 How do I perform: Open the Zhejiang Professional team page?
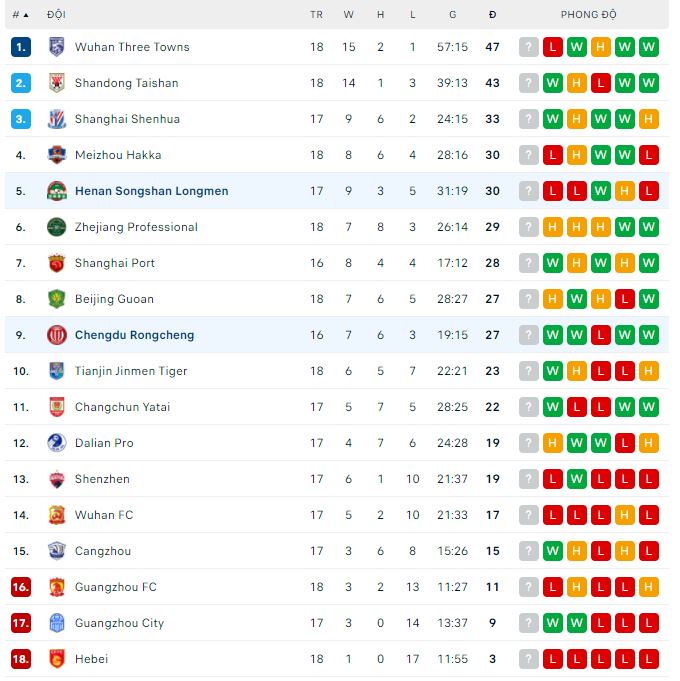tap(136, 227)
